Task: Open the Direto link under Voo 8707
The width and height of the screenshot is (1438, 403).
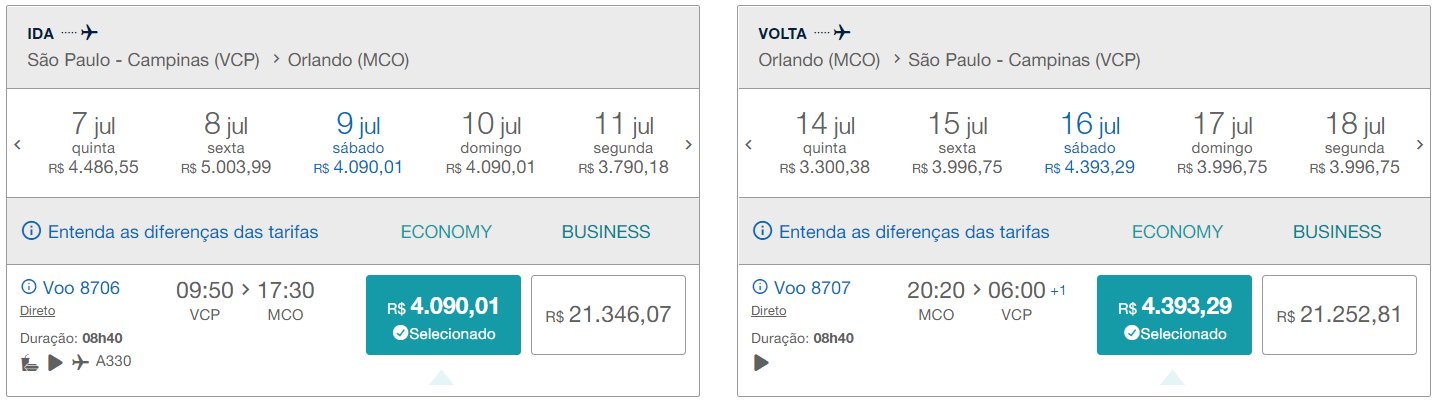Action: 768,311
